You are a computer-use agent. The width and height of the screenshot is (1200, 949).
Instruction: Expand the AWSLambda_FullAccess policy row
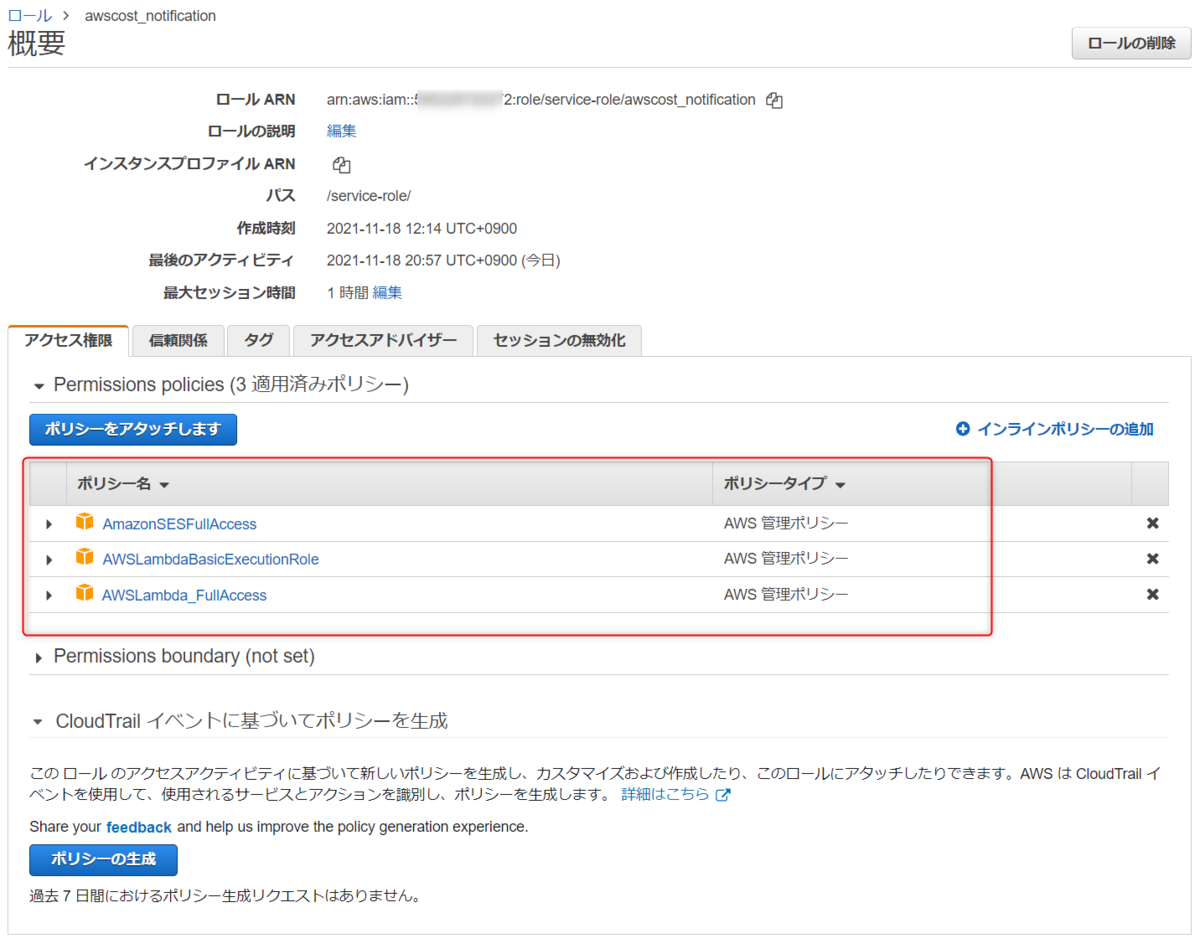pos(48,595)
